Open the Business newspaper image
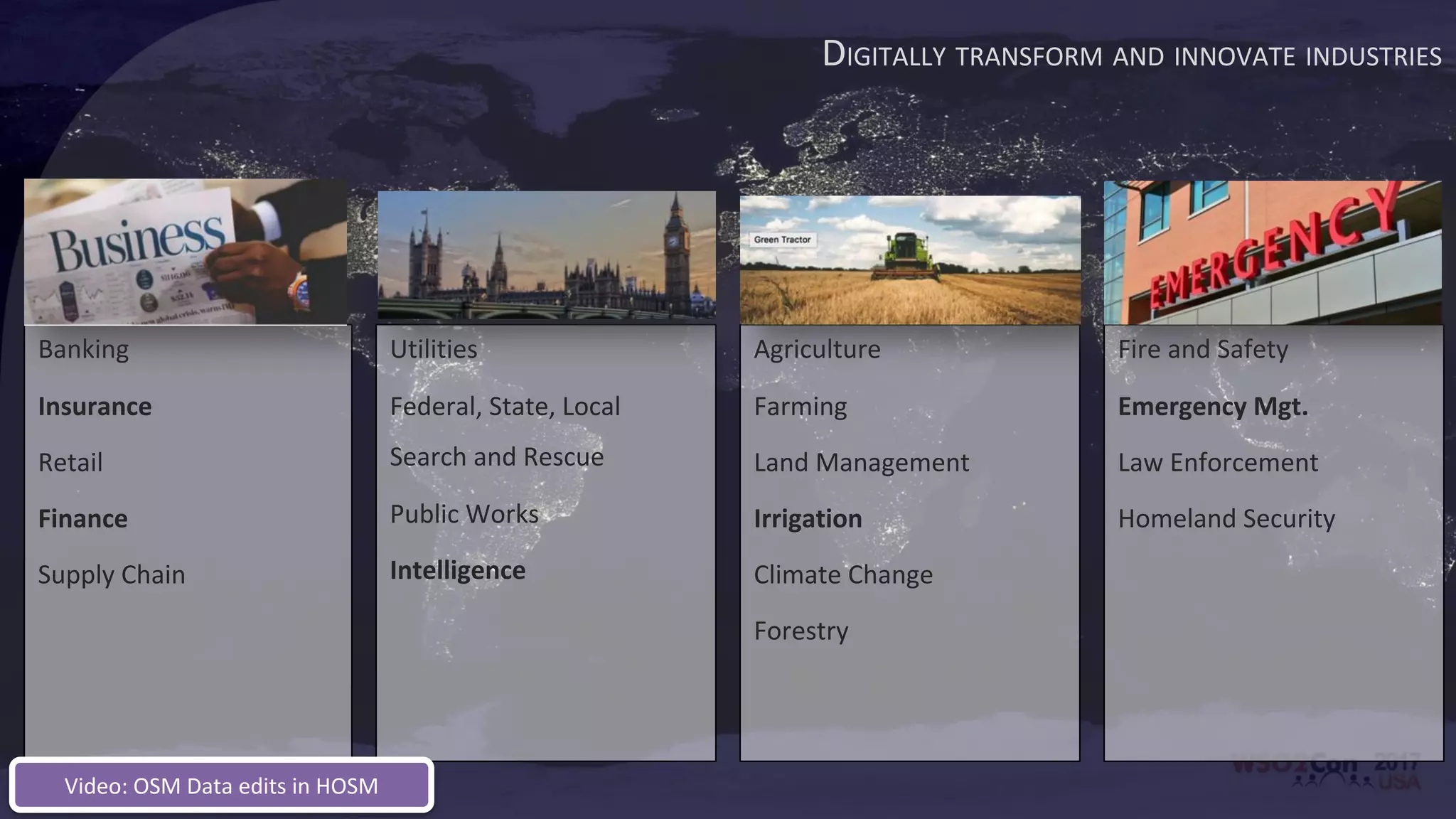 (186, 252)
